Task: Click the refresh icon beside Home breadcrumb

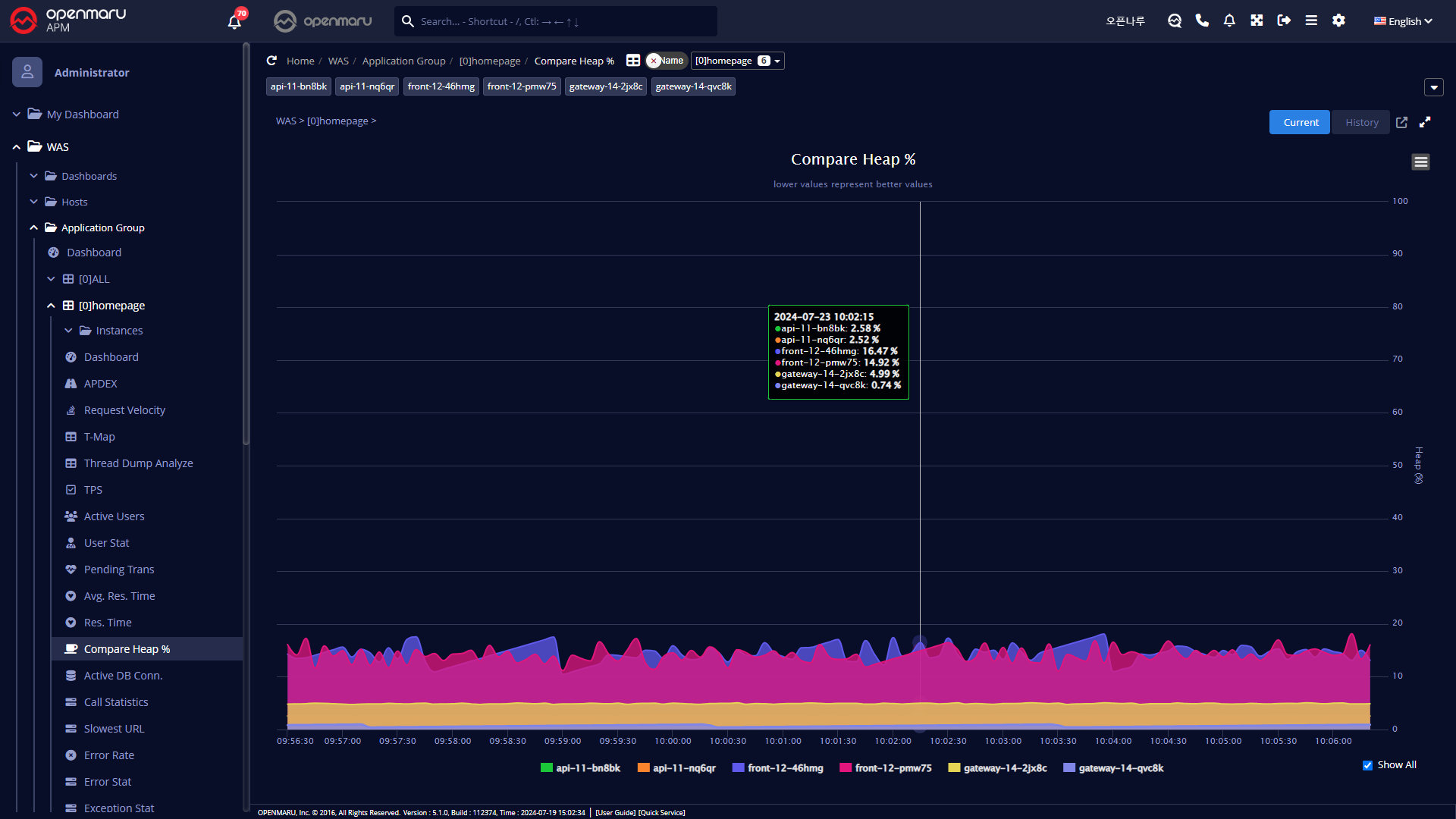Action: tap(271, 61)
